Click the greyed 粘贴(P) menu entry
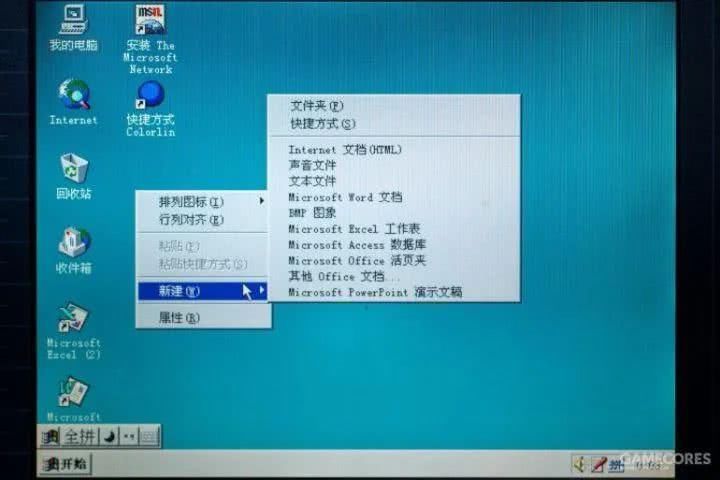The width and height of the screenshot is (720, 480). (x=202, y=246)
